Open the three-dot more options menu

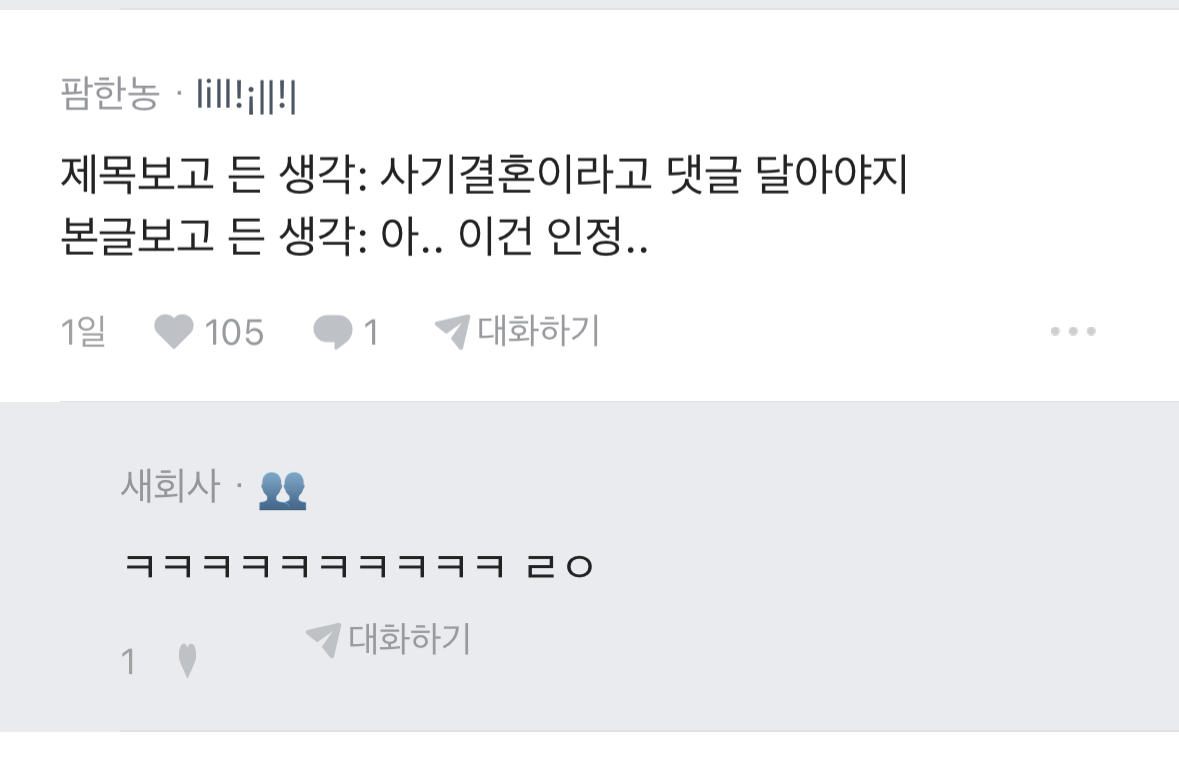click(x=1073, y=331)
